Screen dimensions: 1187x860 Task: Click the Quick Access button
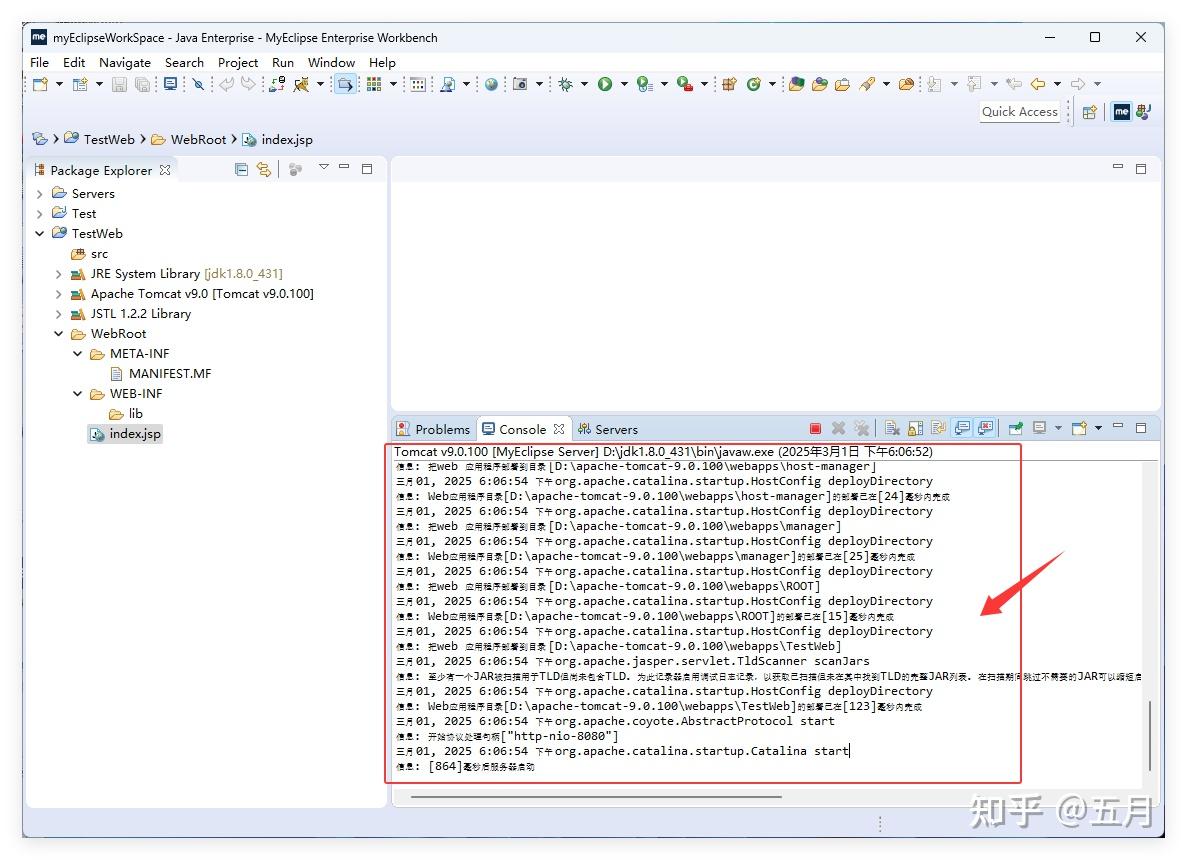coord(1019,111)
